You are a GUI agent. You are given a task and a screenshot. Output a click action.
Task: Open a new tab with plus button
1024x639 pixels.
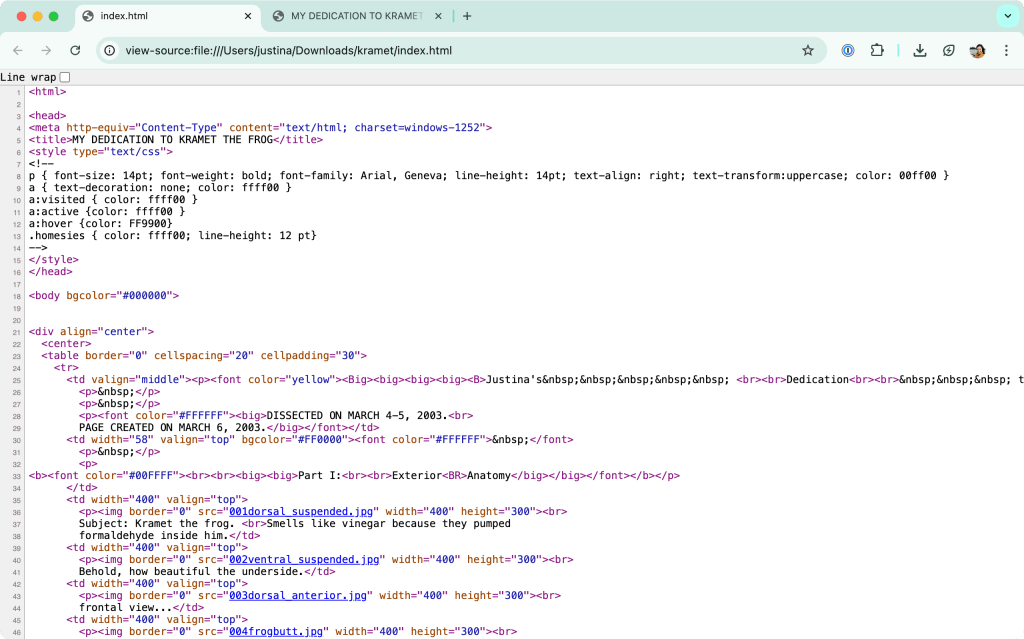[x=467, y=16]
